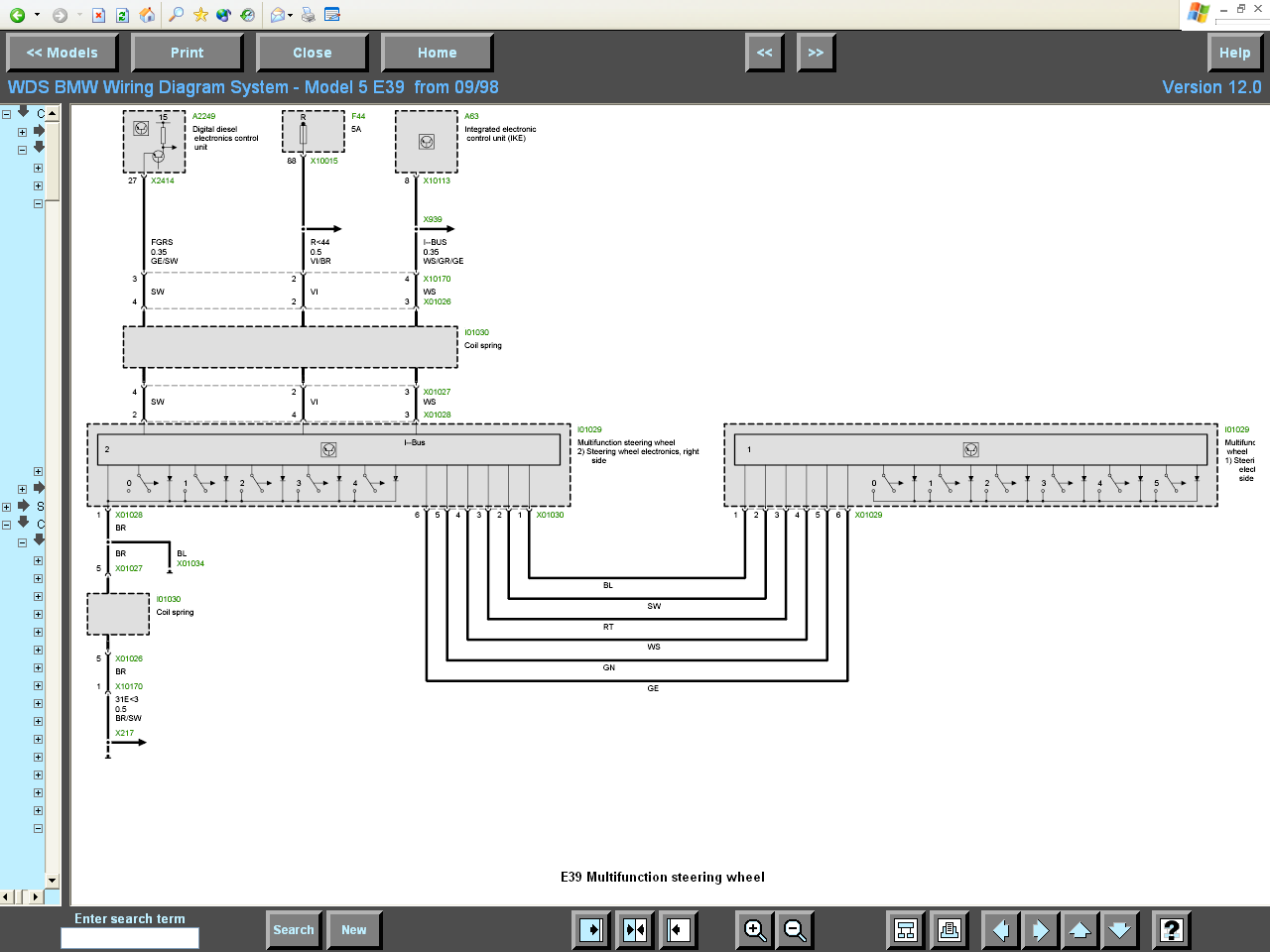The width and height of the screenshot is (1270, 952).
Task: Open Favorites with the star icon
Action: tap(201, 14)
